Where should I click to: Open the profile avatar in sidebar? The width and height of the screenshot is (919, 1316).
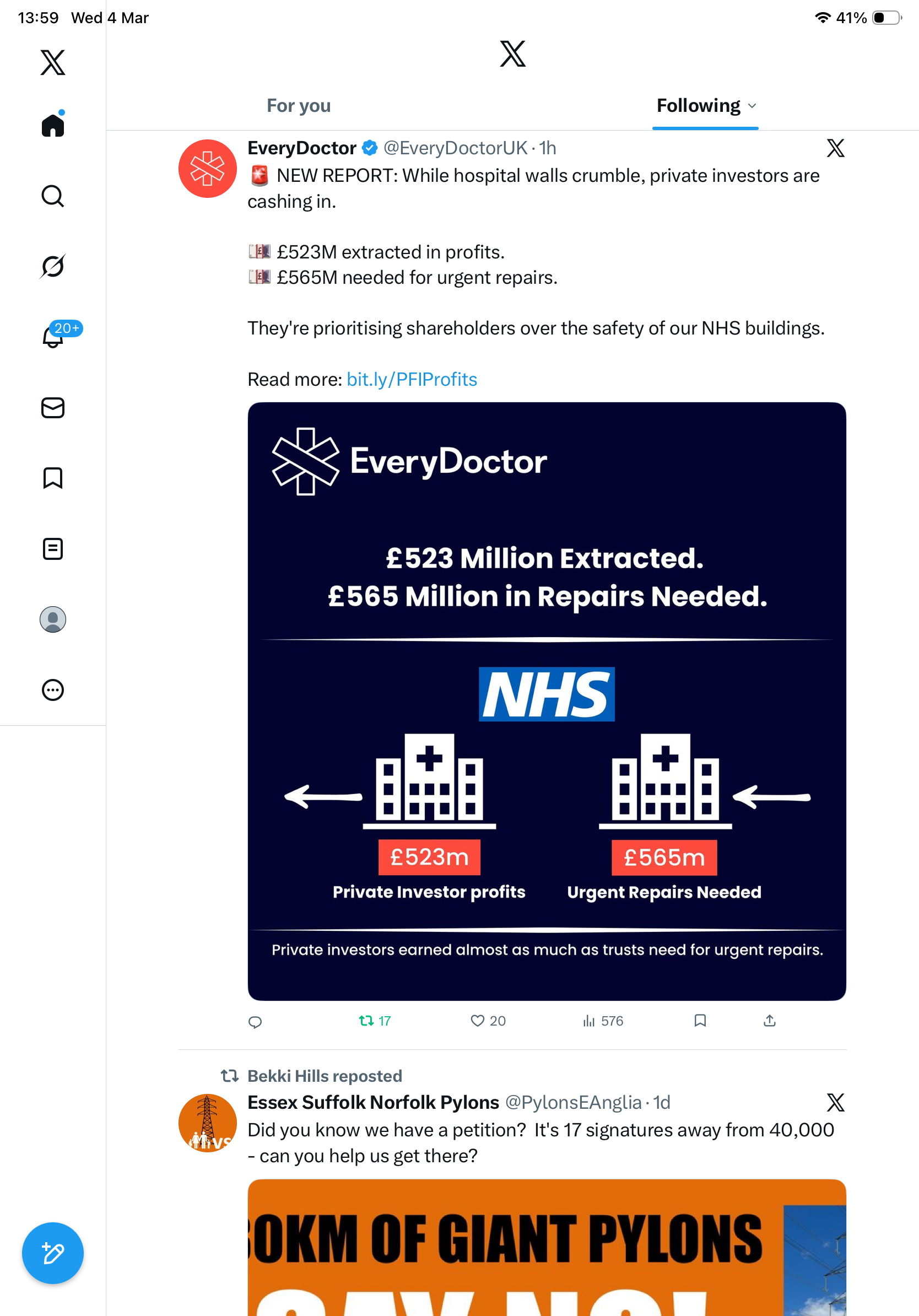pos(53,619)
